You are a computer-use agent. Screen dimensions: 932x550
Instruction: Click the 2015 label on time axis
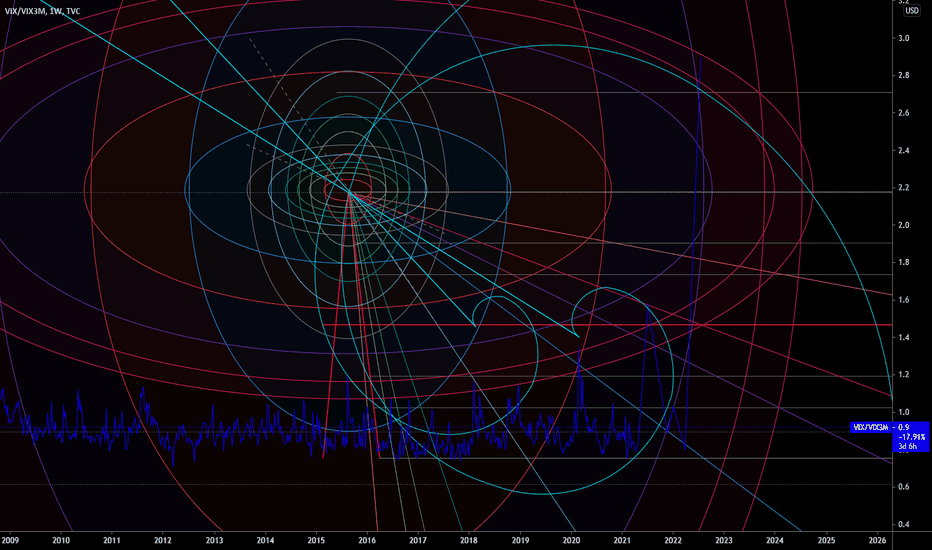tap(316, 540)
